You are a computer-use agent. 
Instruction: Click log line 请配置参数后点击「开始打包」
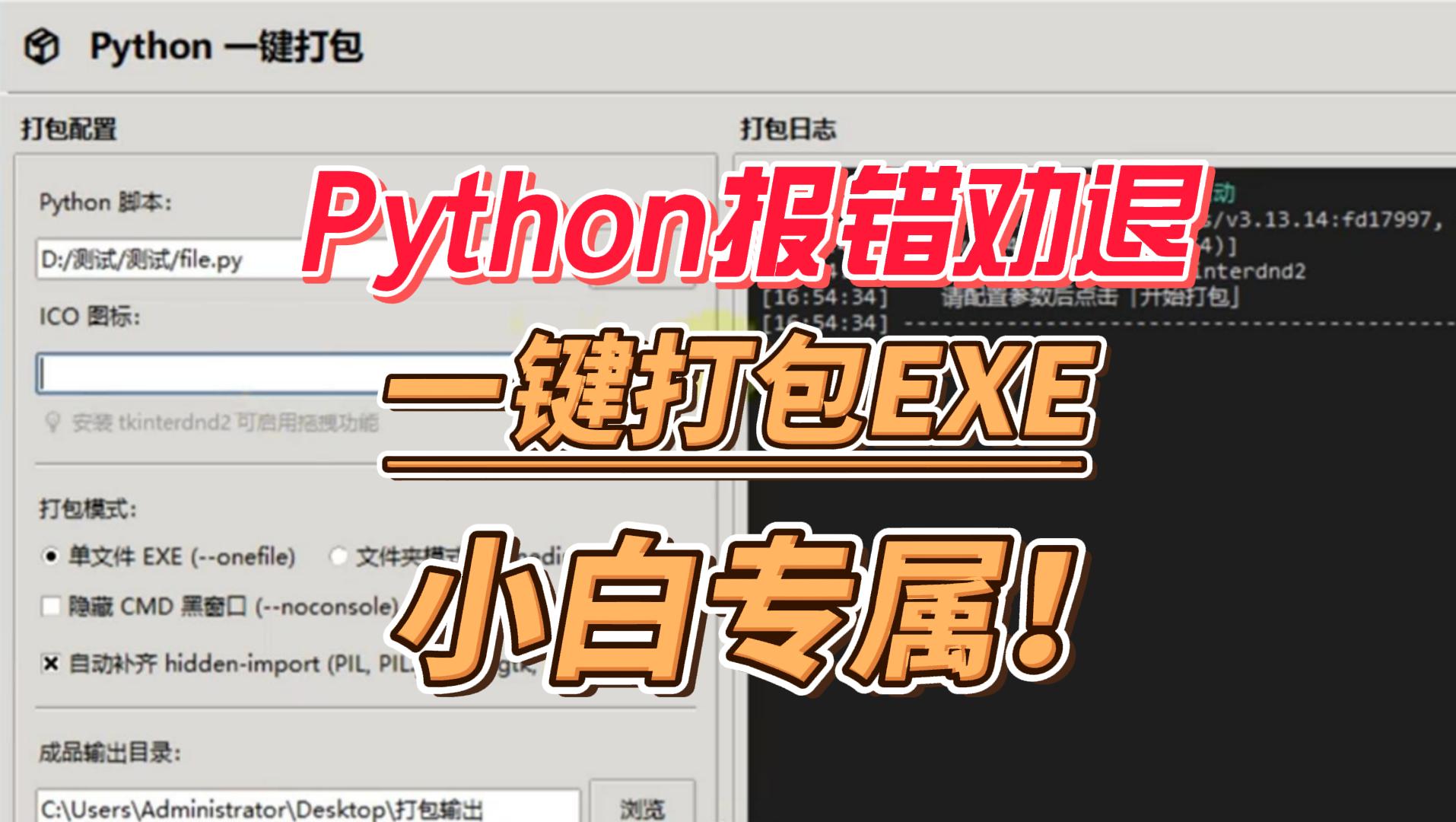pos(1090,296)
